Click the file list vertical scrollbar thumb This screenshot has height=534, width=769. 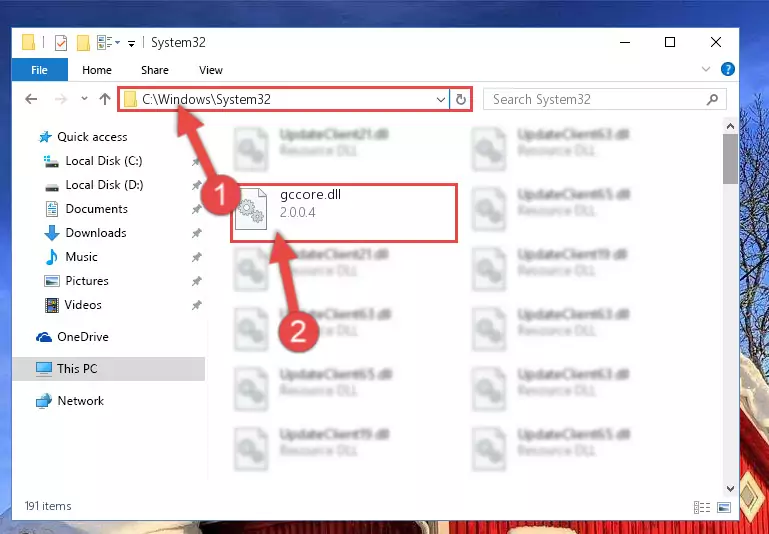pyautogui.click(x=730, y=159)
